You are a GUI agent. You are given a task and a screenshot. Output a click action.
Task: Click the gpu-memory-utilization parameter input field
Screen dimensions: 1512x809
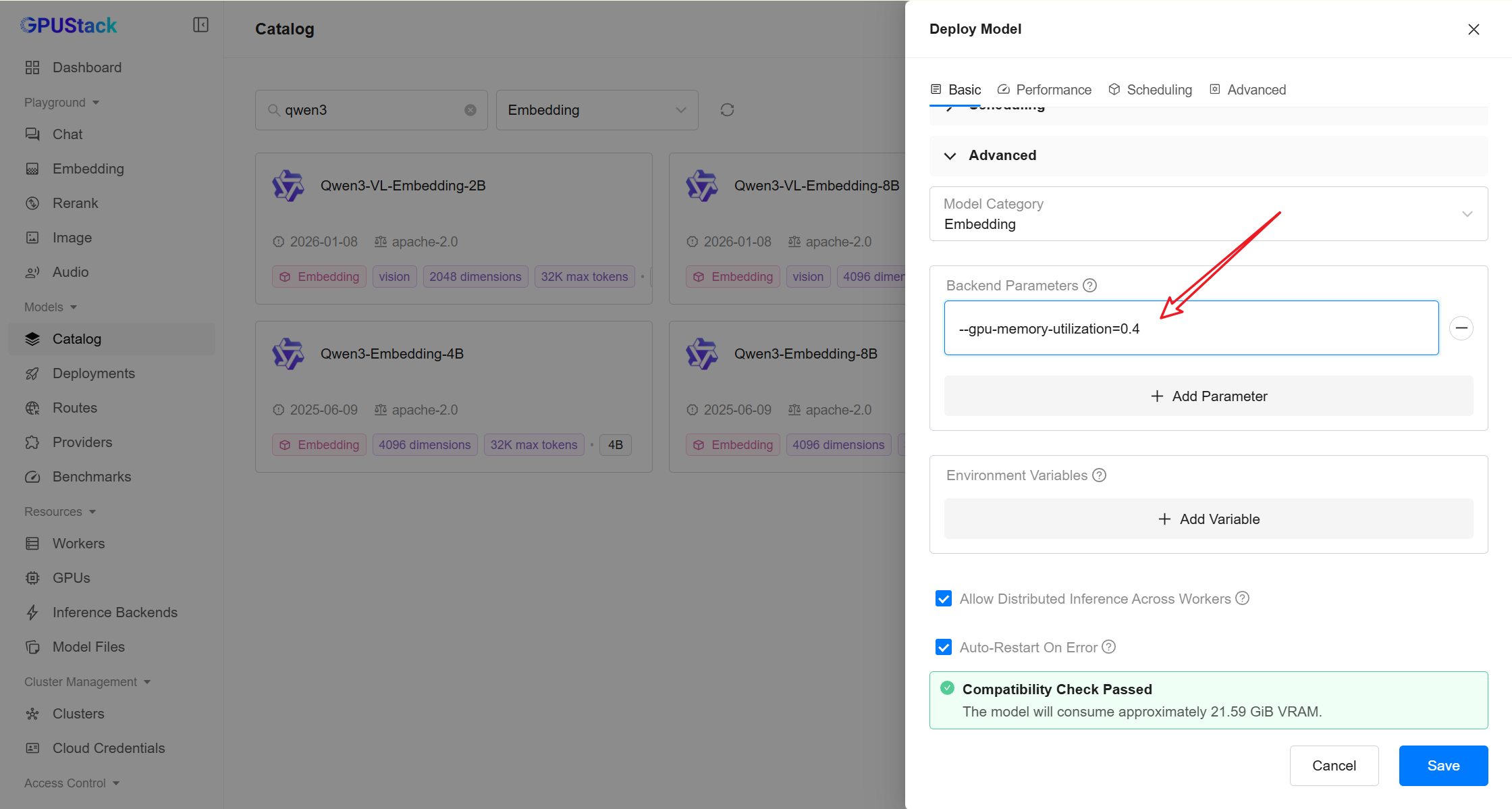[x=1191, y=329]
